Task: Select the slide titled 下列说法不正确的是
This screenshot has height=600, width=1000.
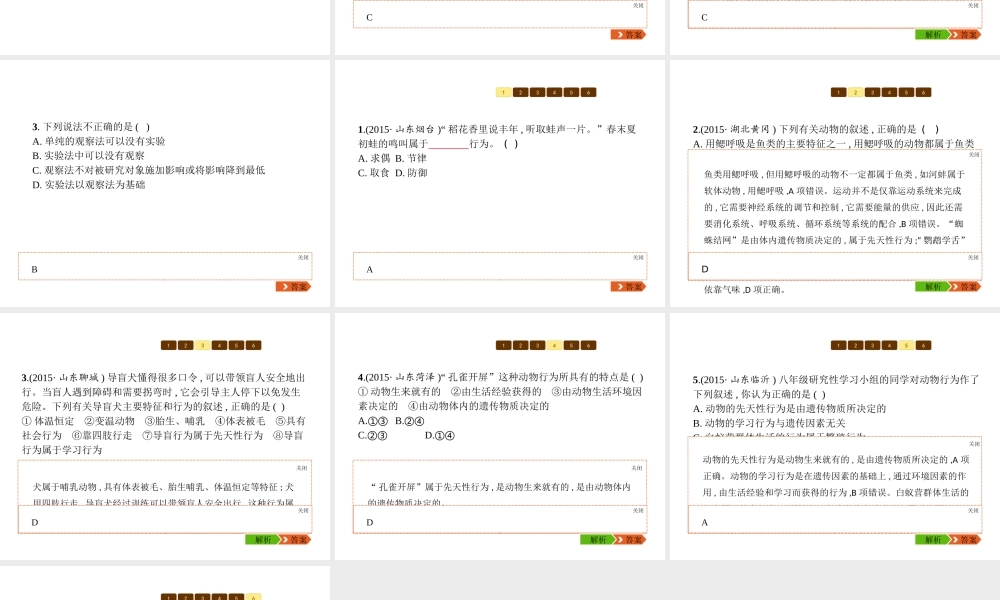Action: [x=165, y=183]
